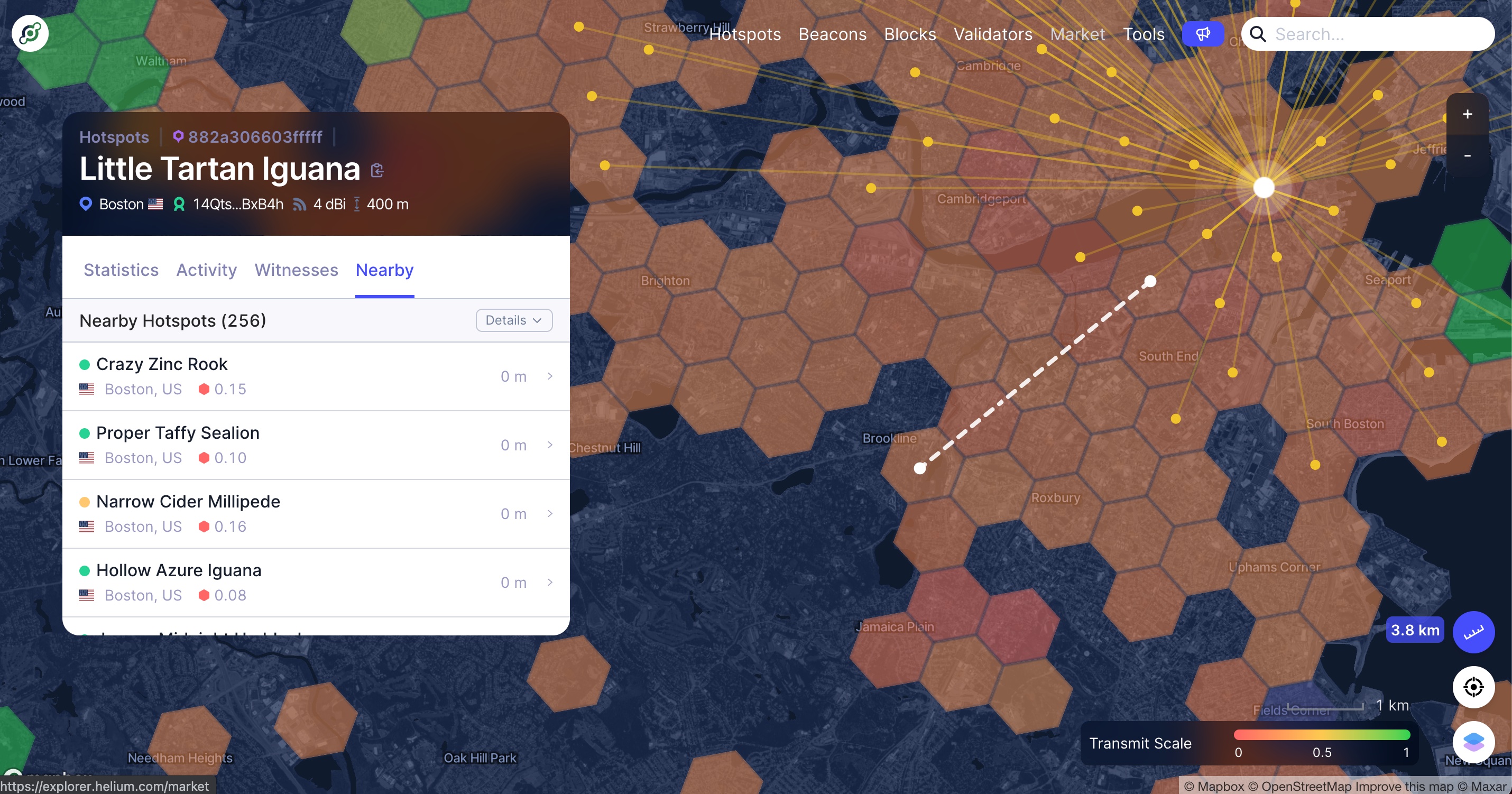Image resolution: width=1512 pixels, height=794 pixels.
Task: Click the locate-me crosshair button
Action: [1473, 687]
